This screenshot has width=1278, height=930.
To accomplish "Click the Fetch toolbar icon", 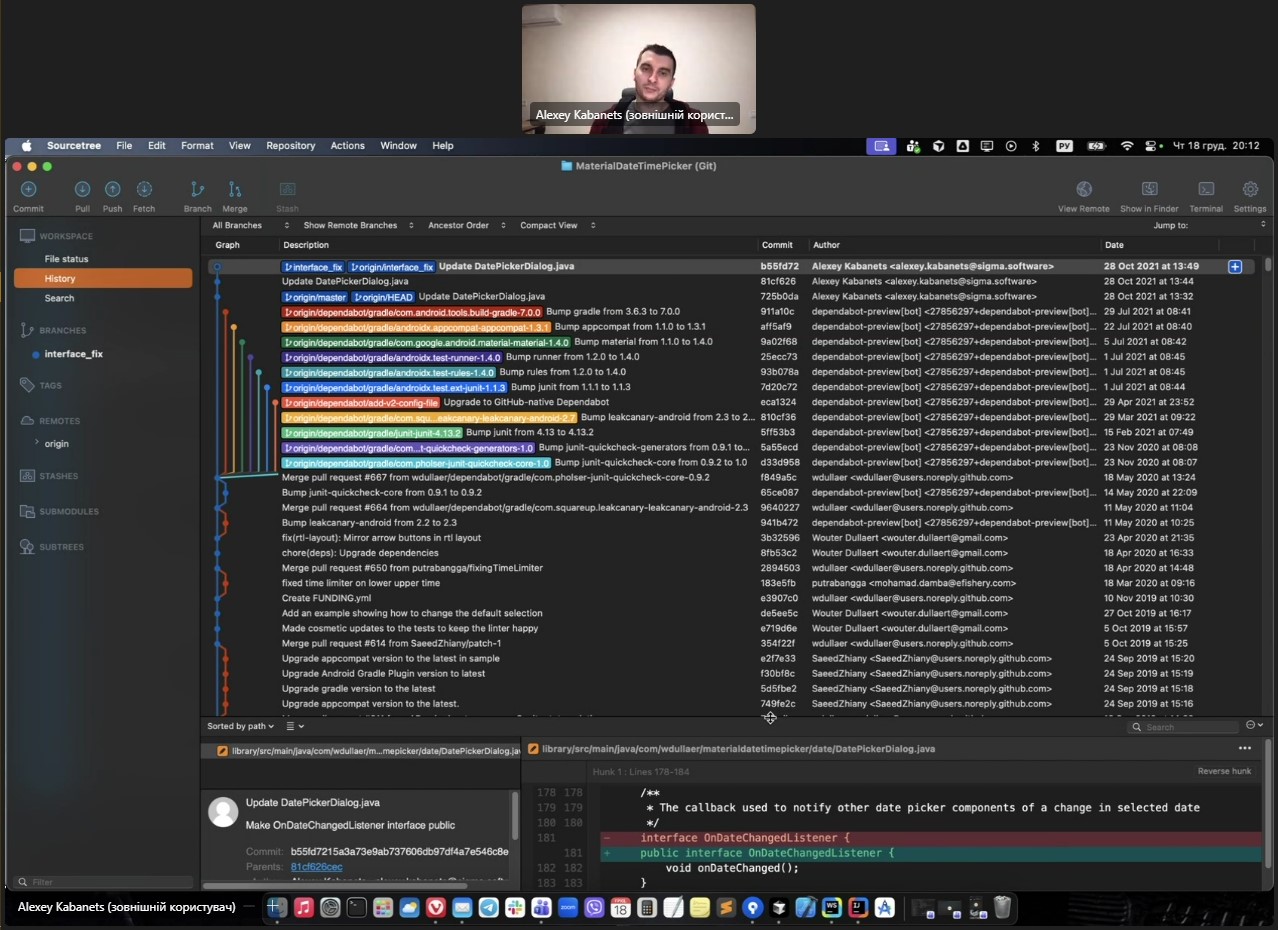I will [144, 190].
